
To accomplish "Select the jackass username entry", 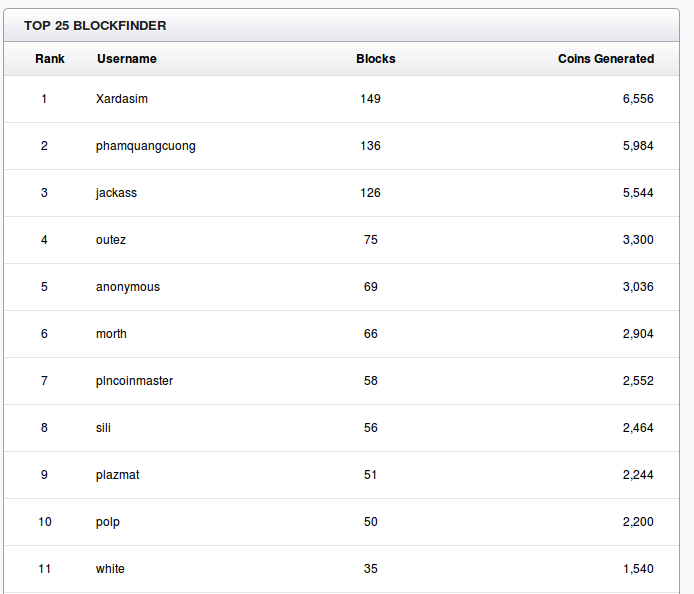I will (x=116, y=193).
